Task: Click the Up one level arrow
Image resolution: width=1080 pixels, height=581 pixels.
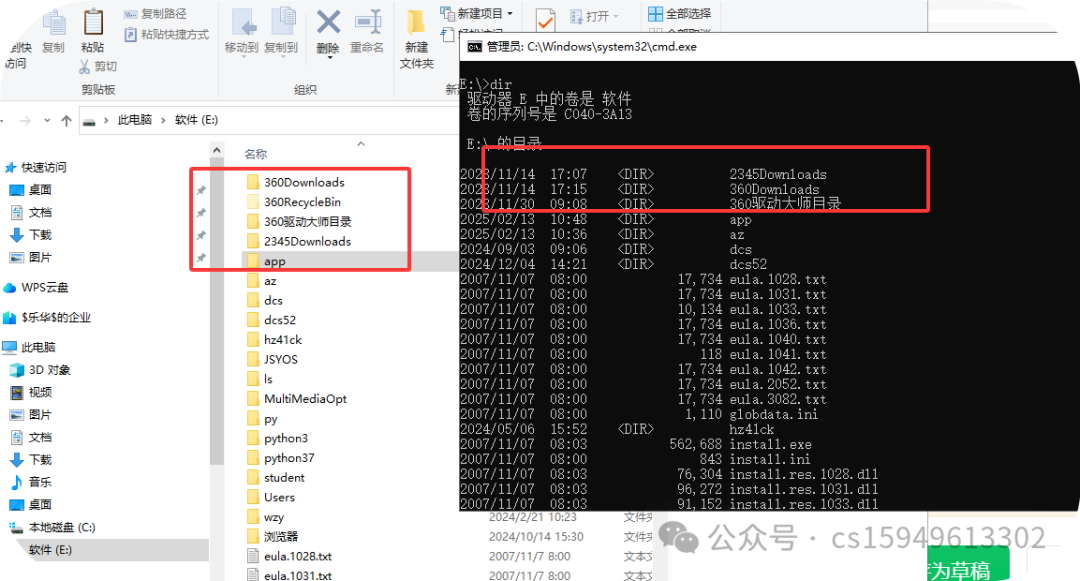Action: 66,120
